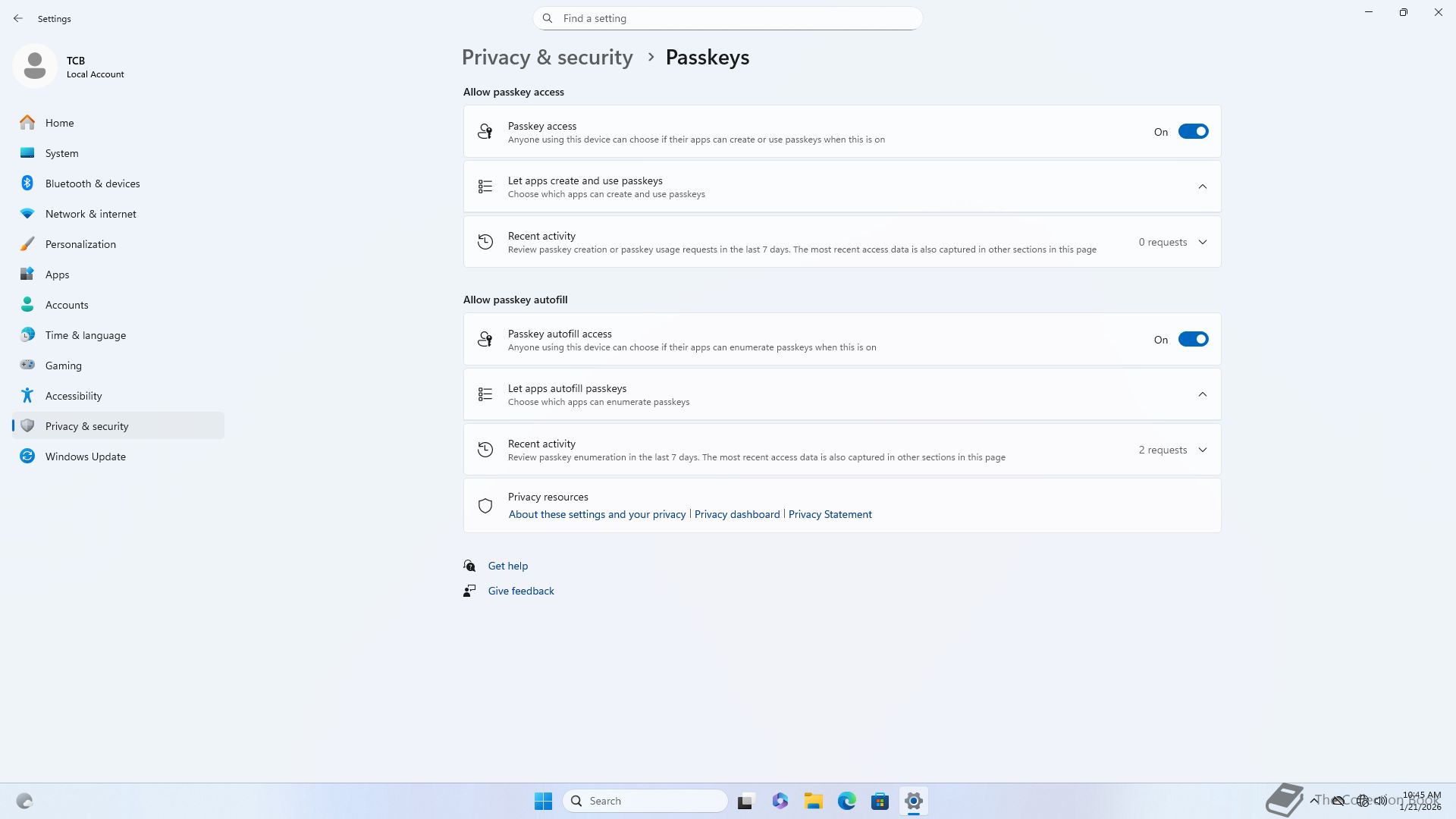The width and height of the screenshot is (1456, 819).
Task: Collapse the Let apps autofill passkeys section
Action: [x=1202, y=394]
